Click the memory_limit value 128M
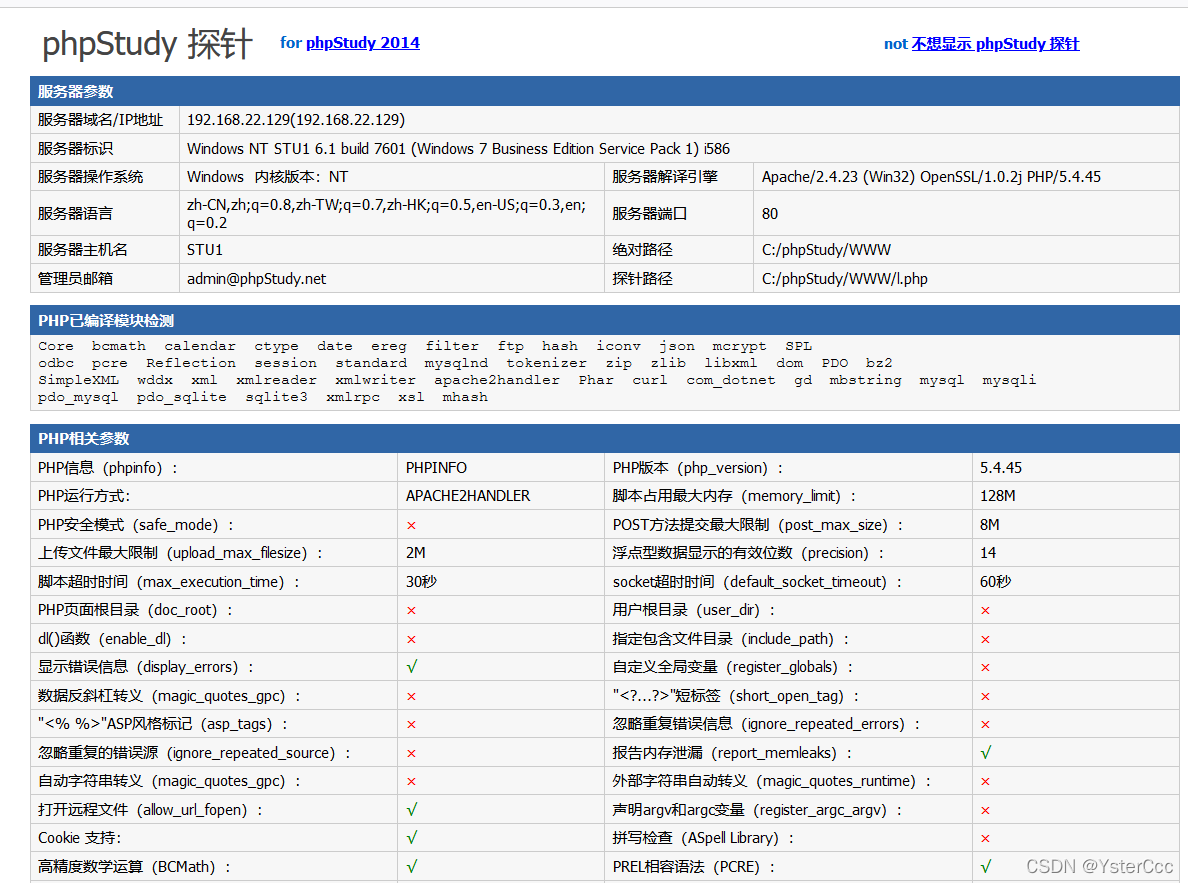The width and height of the screenshot is (1188, 883). pos(997,496)
